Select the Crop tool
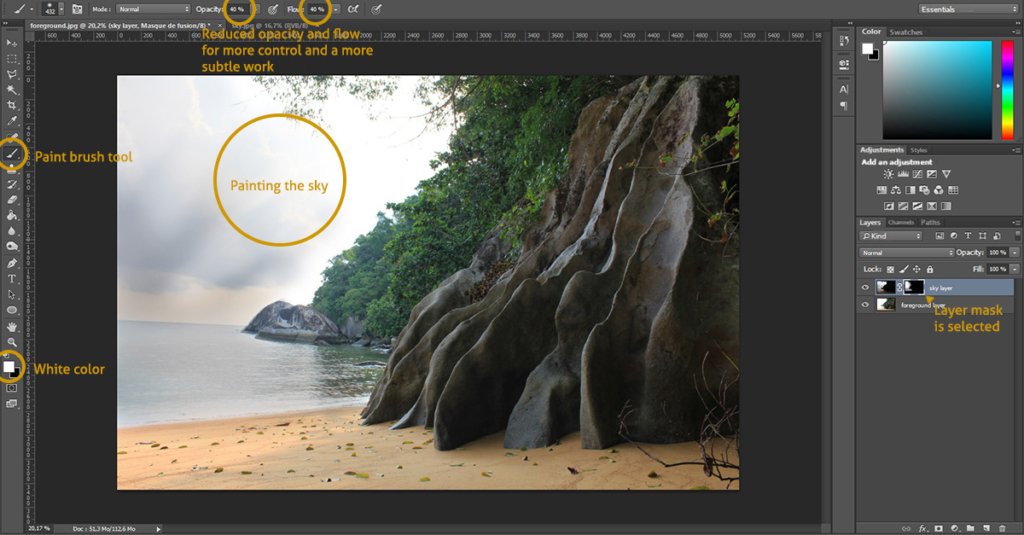The image size is (1024, 535). tap(12, 106)
